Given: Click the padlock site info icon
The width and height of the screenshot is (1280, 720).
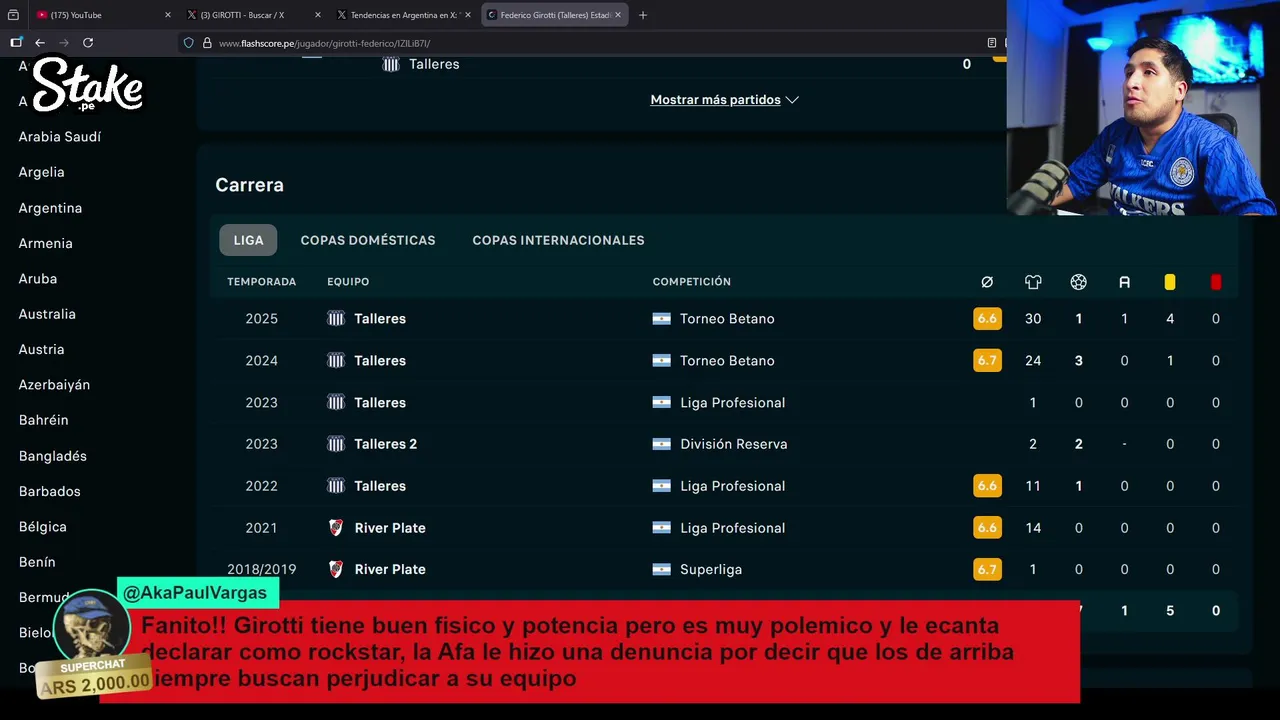Looking at the screenshot, I should tap(207, 43).
